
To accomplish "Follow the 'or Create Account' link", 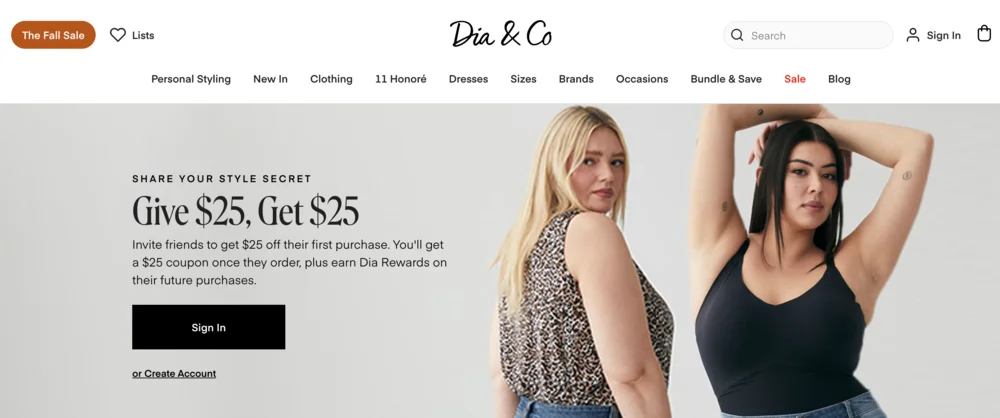I will (174, 373).
